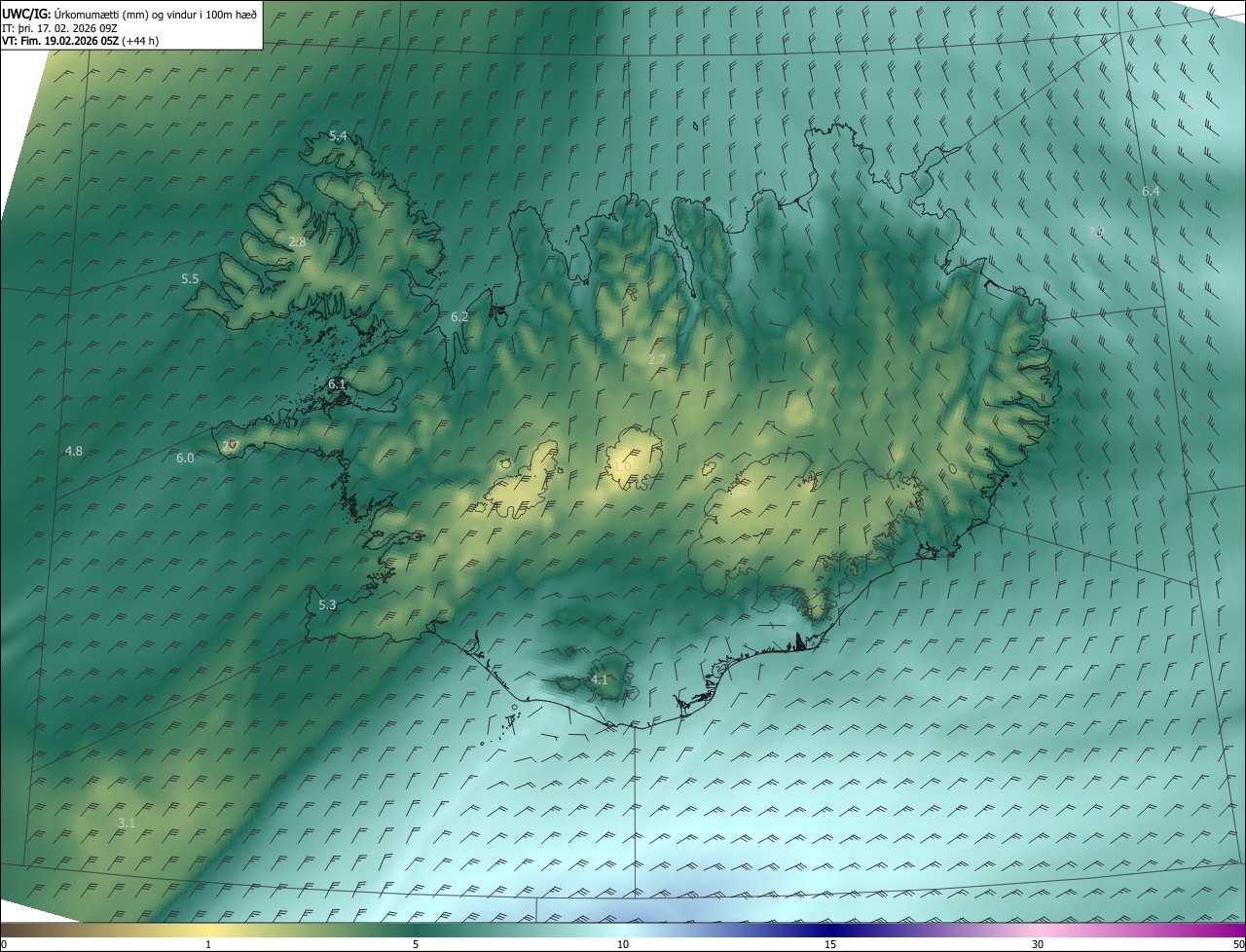The height and width of the screenshot is (952, 1246).
Task: Click the 2.7 value label on Snæfellsnes peninsula
Action: click(230, 447)
